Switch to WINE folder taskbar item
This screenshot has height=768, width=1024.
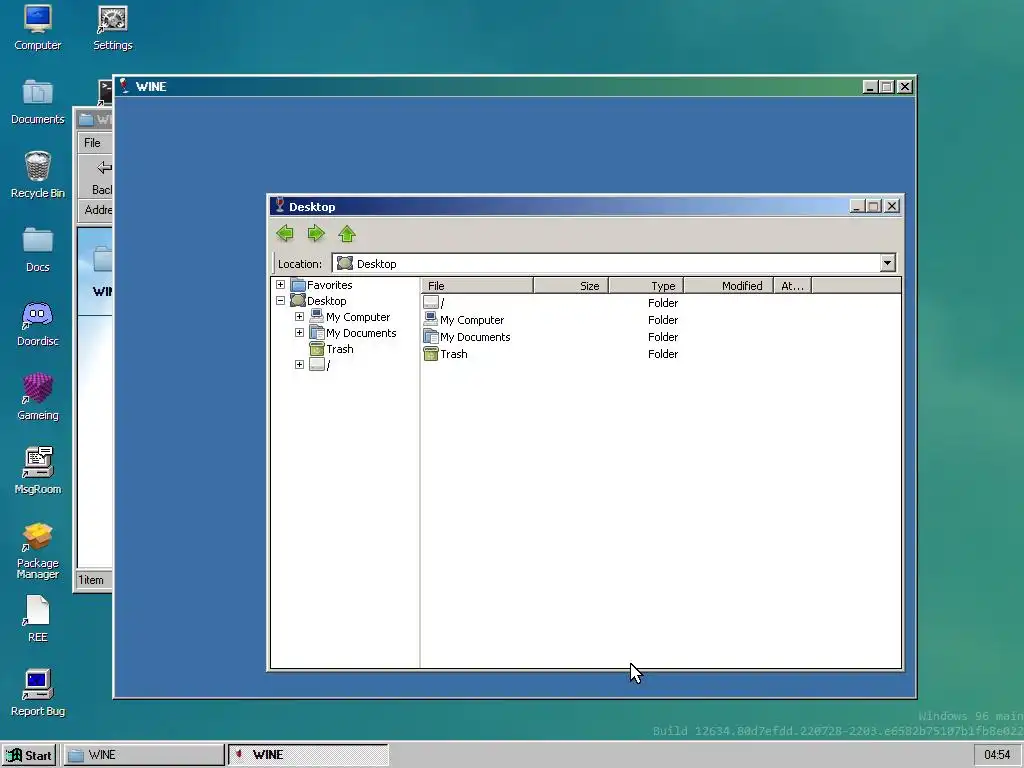pos(144,755)
